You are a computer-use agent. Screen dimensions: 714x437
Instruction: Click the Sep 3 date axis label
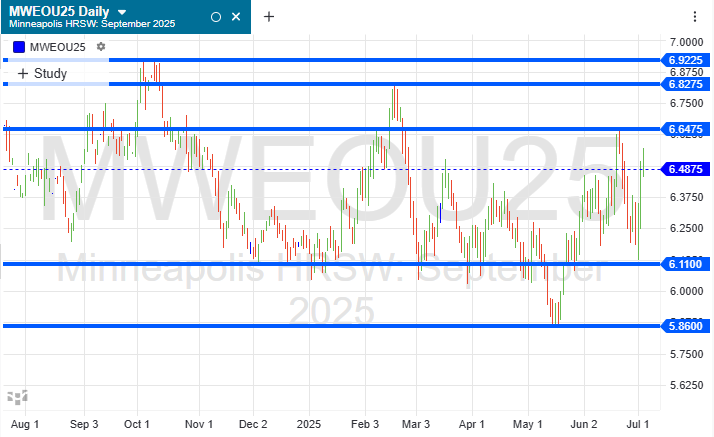pos(84,424)
